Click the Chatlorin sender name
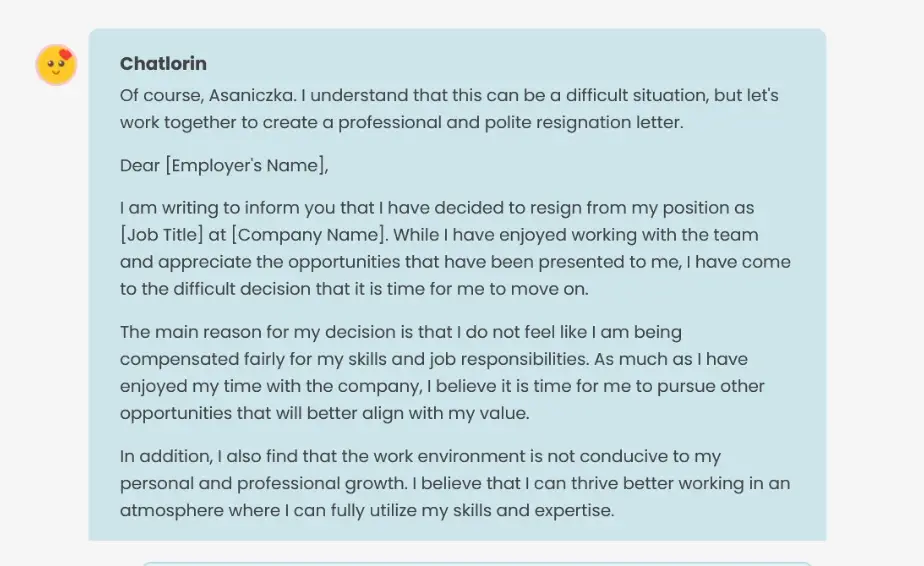 point(163,64)
